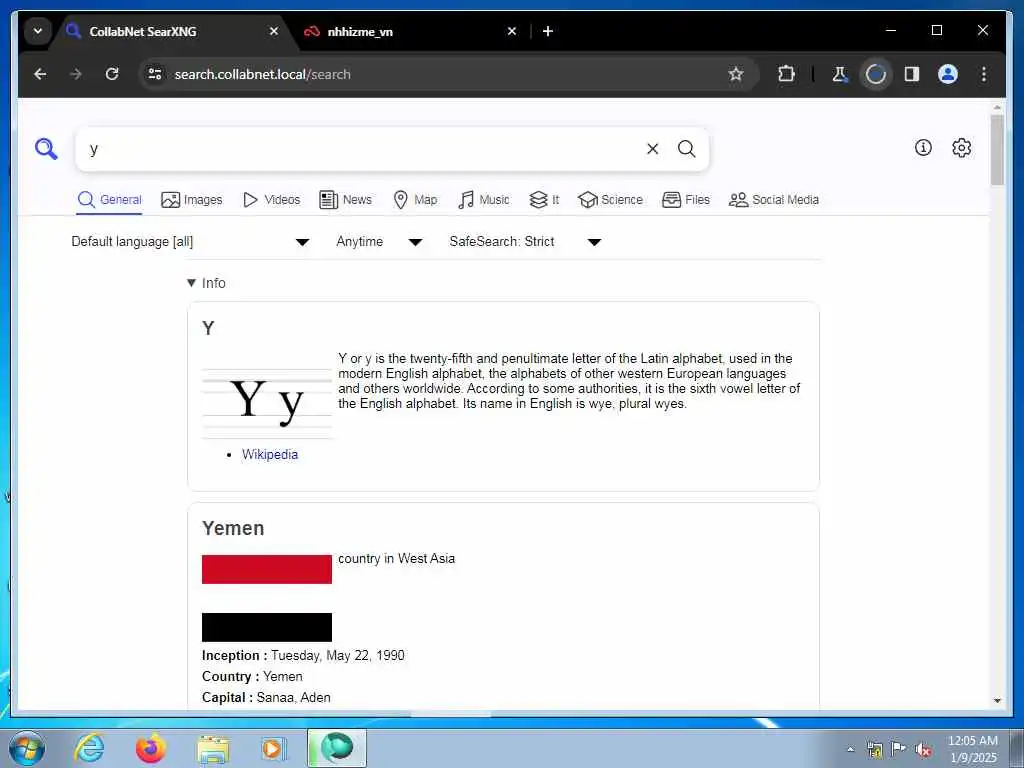Collapse the Info section
The width and height of the screenshot is (1024, 768).
point(206,283)
